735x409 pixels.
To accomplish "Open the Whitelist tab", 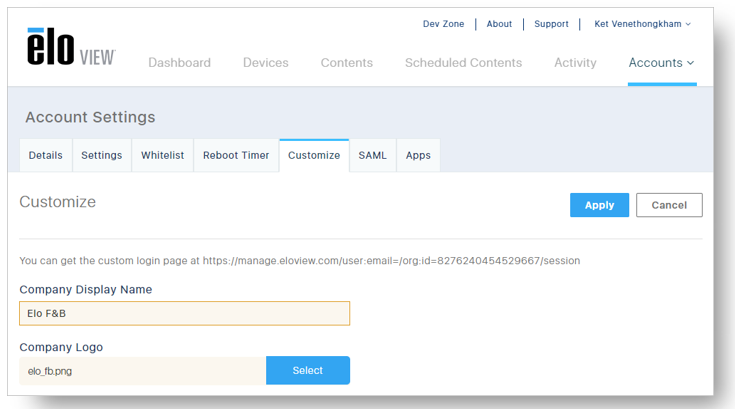I will pyautogui.click(x=163, y=156).
